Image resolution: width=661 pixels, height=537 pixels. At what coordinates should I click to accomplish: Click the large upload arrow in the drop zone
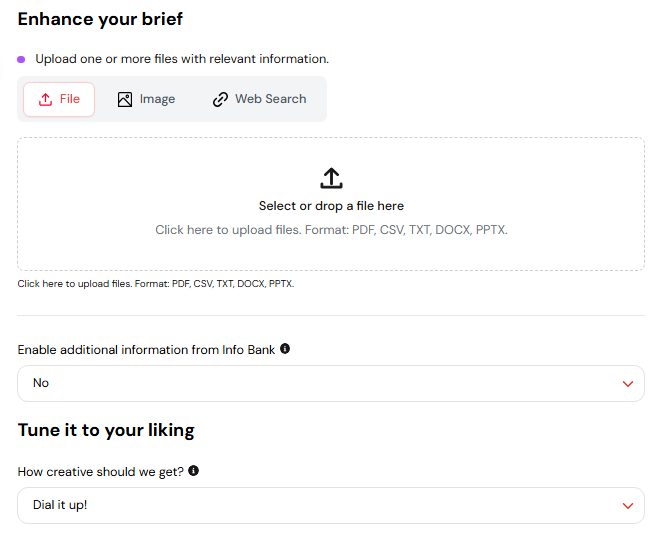[x=331, y=178]
